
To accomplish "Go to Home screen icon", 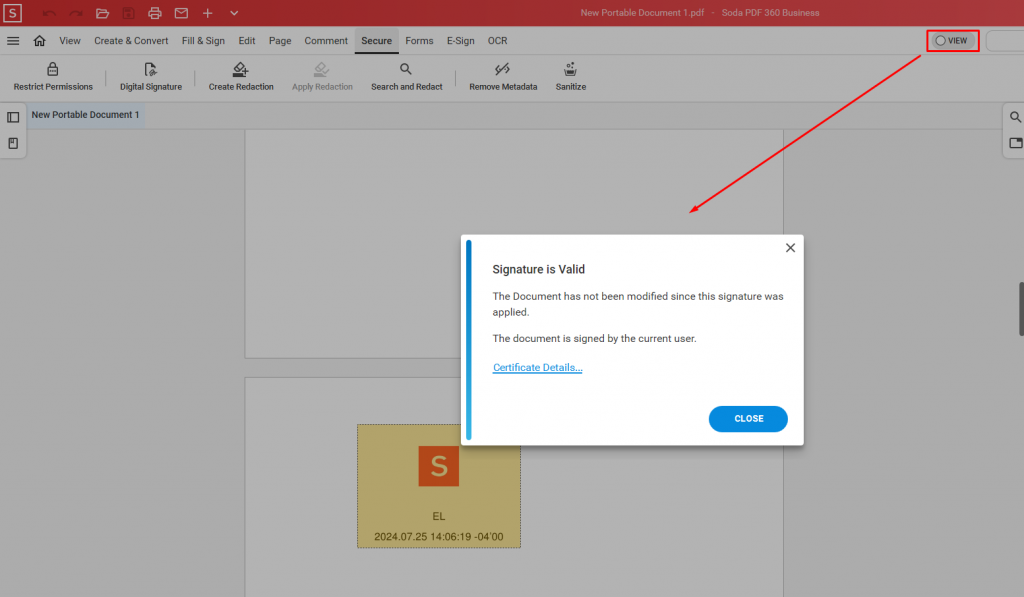I will pyautogui.click(x=39, y=40).
